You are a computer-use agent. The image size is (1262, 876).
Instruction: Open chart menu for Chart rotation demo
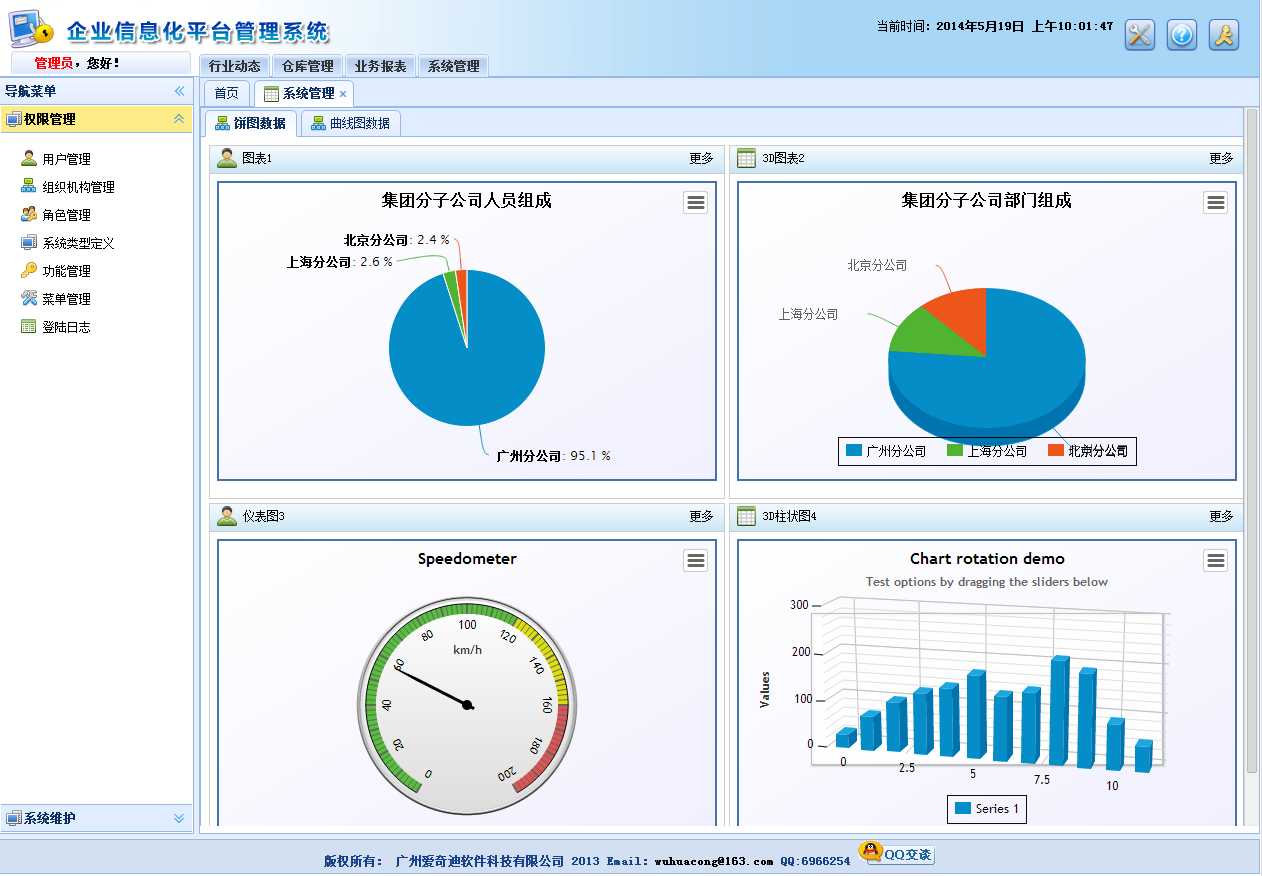[1216, 561]
